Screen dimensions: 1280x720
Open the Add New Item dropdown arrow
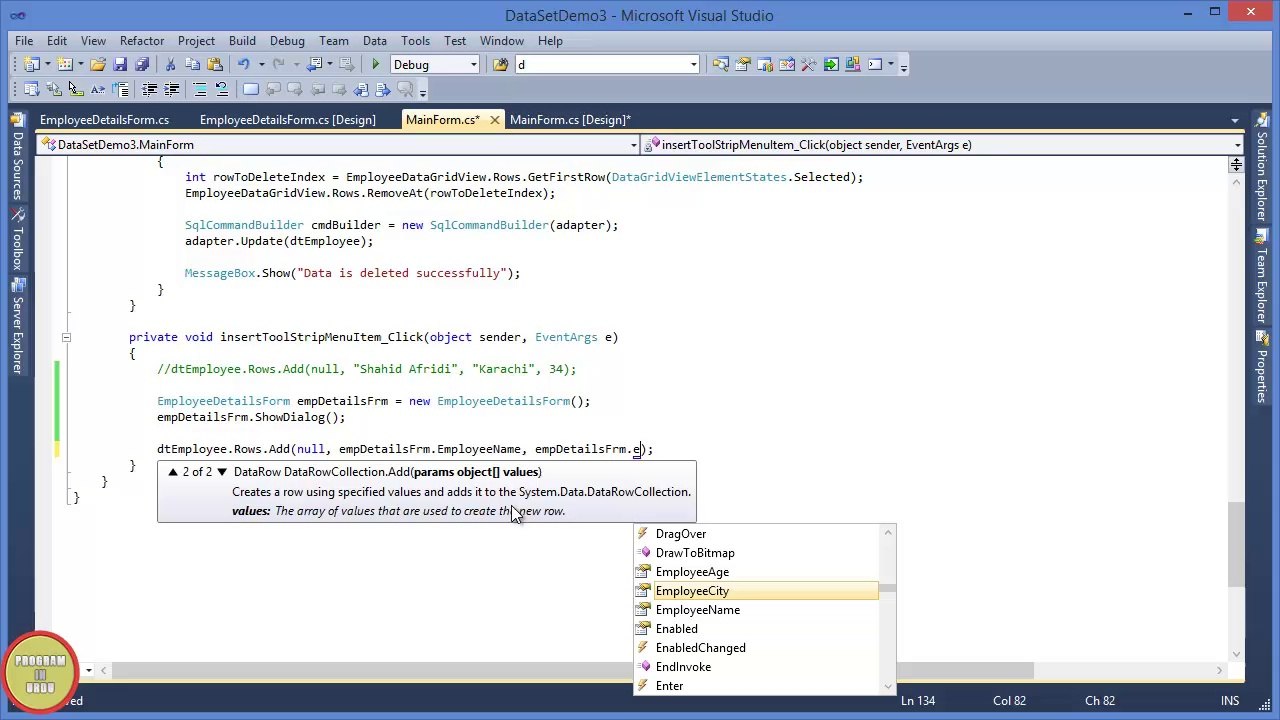point(80,65)
